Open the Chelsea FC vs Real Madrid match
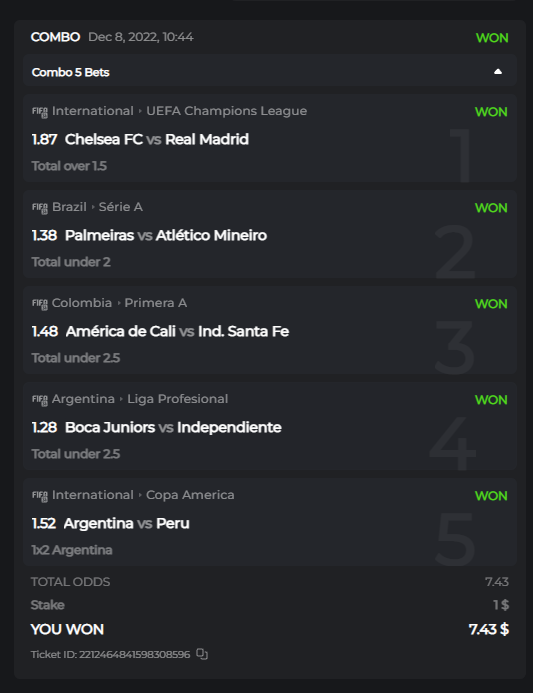This screenshot has height=693, width=533. coord(156,139)
